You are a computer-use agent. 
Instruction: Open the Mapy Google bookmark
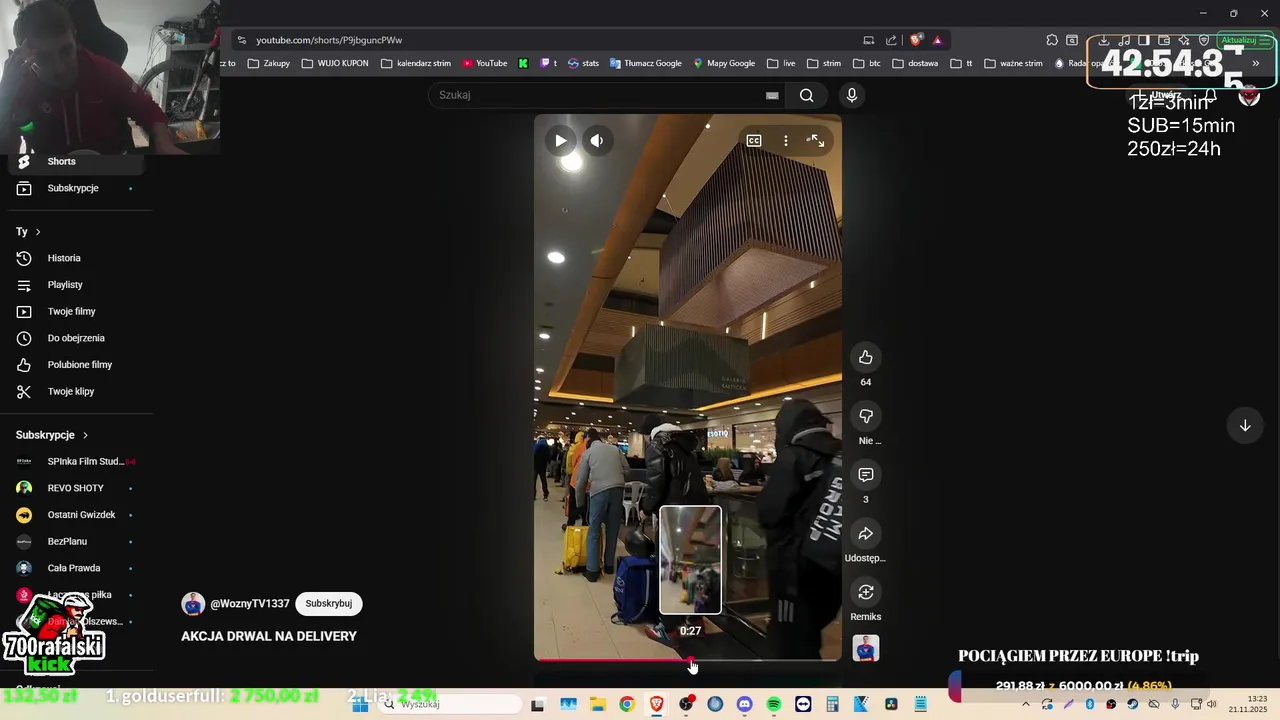pyautogui.click(x=724, y=63)
